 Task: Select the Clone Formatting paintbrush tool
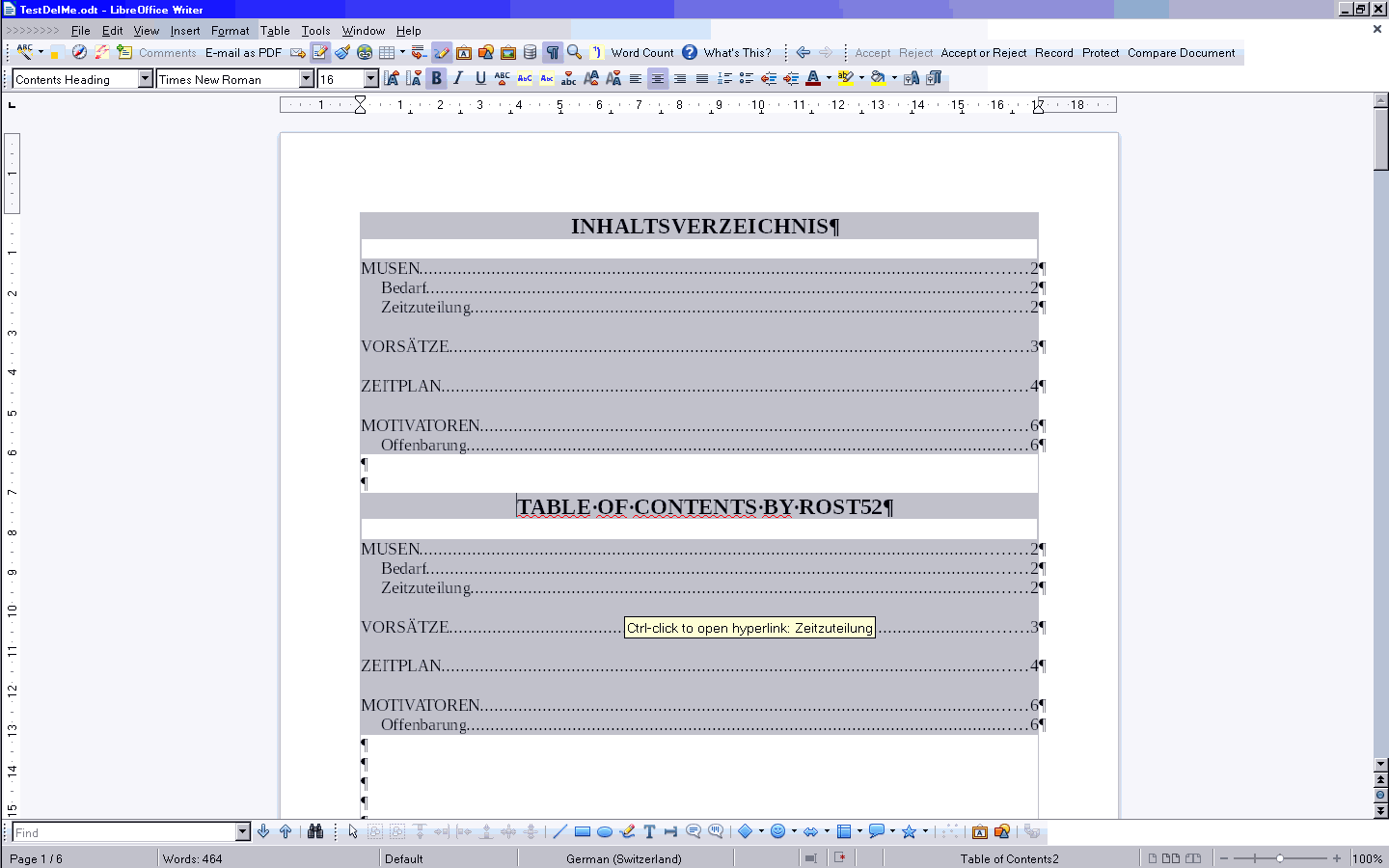pyautogui.click(x=341, y=52)
